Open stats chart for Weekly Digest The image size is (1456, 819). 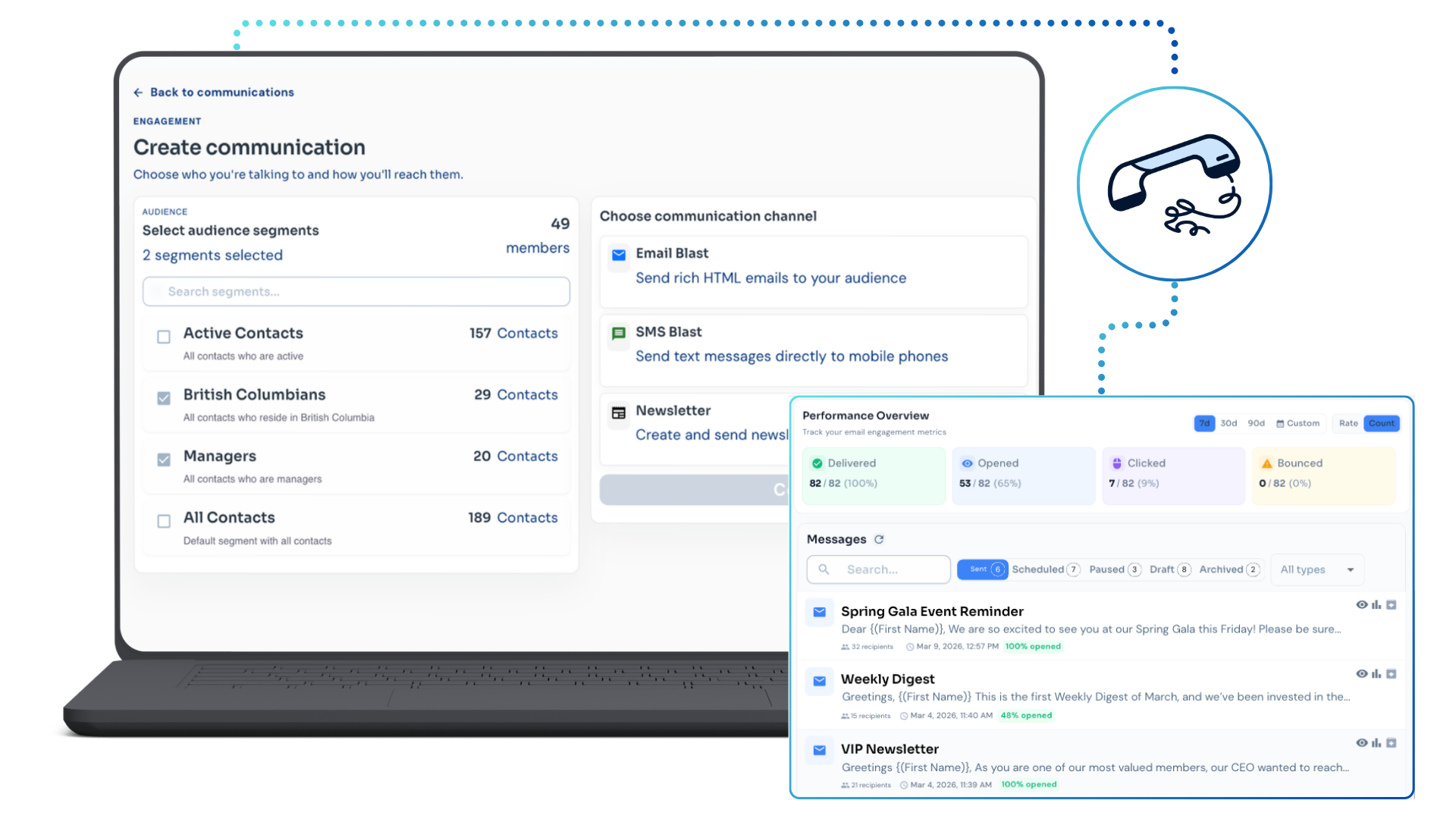[1376, 674]
